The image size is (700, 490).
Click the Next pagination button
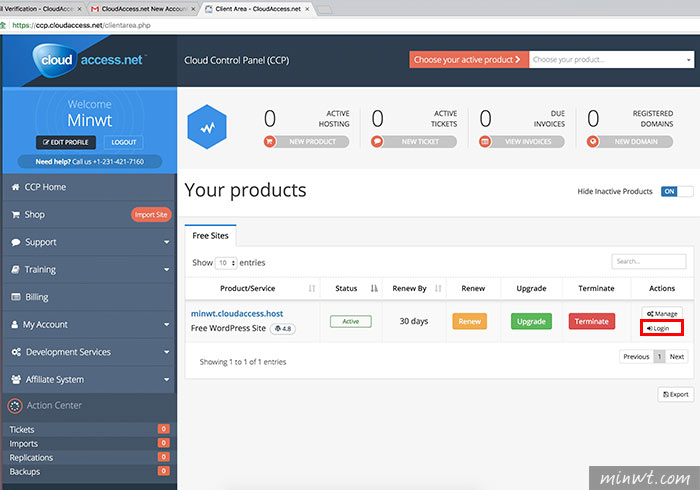point(677,357)
